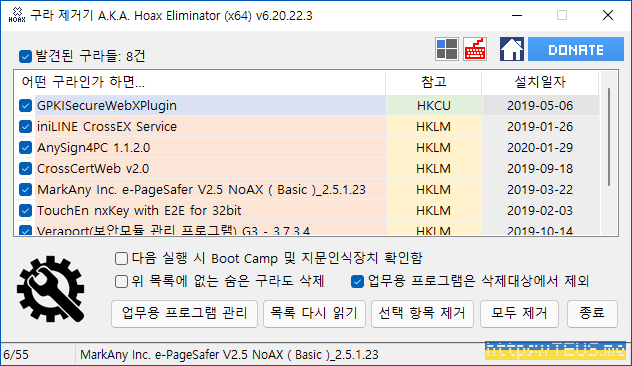Close the Hoax Eliminator window

click(608, 15)
